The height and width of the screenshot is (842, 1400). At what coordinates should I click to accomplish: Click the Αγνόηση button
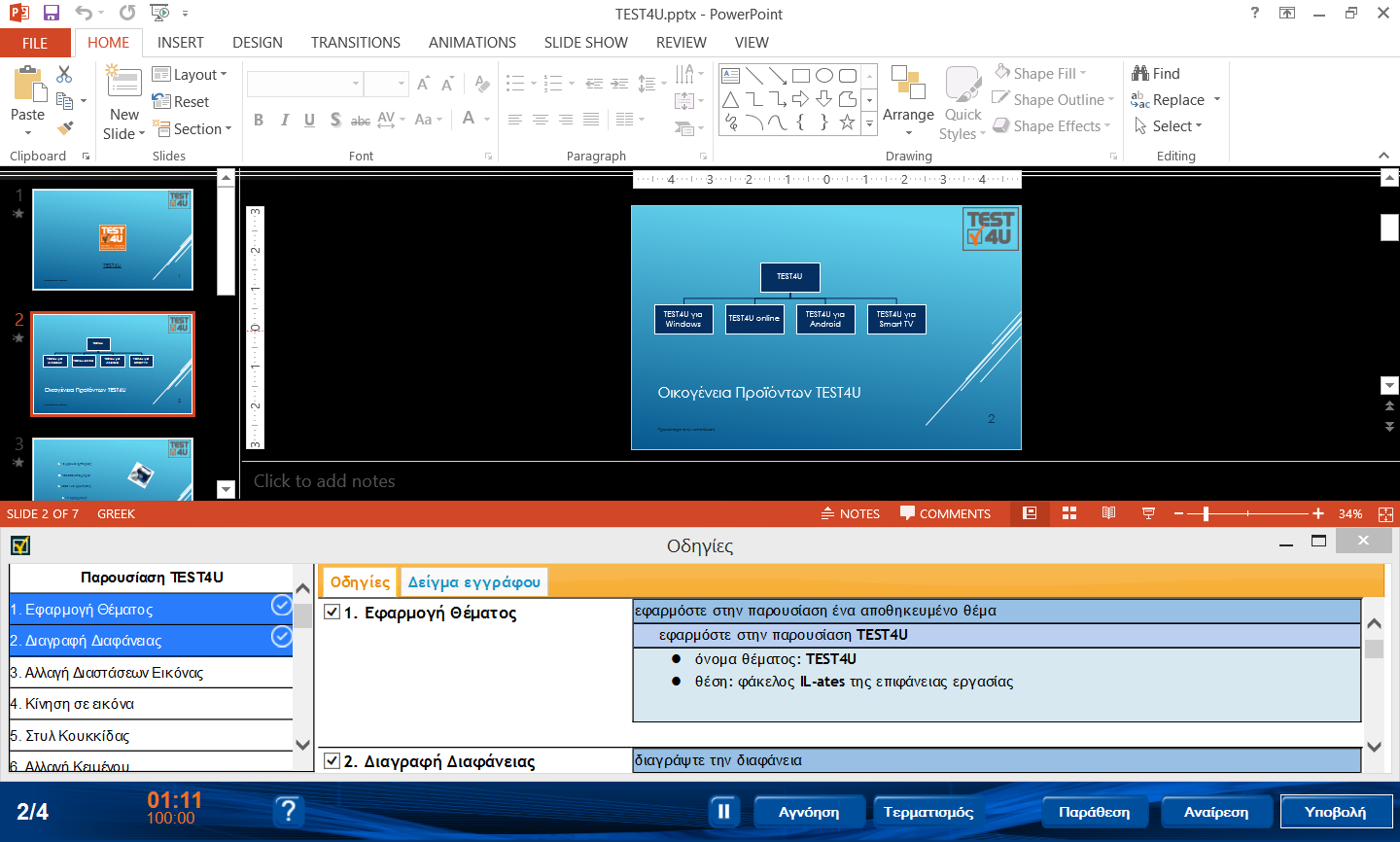(809, 812)
